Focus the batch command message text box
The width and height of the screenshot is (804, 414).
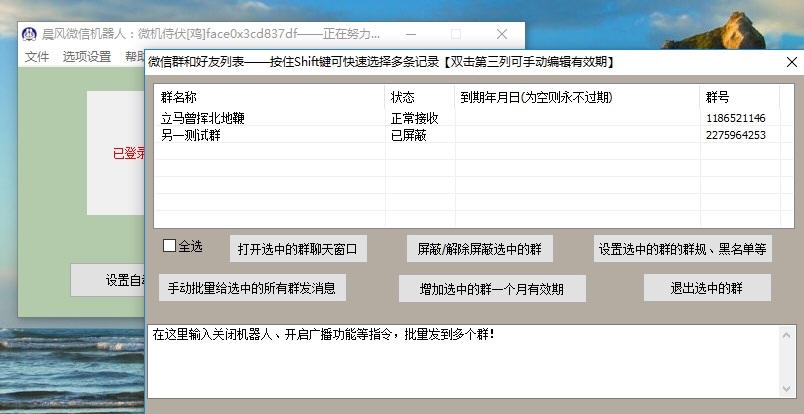point(463,362)
